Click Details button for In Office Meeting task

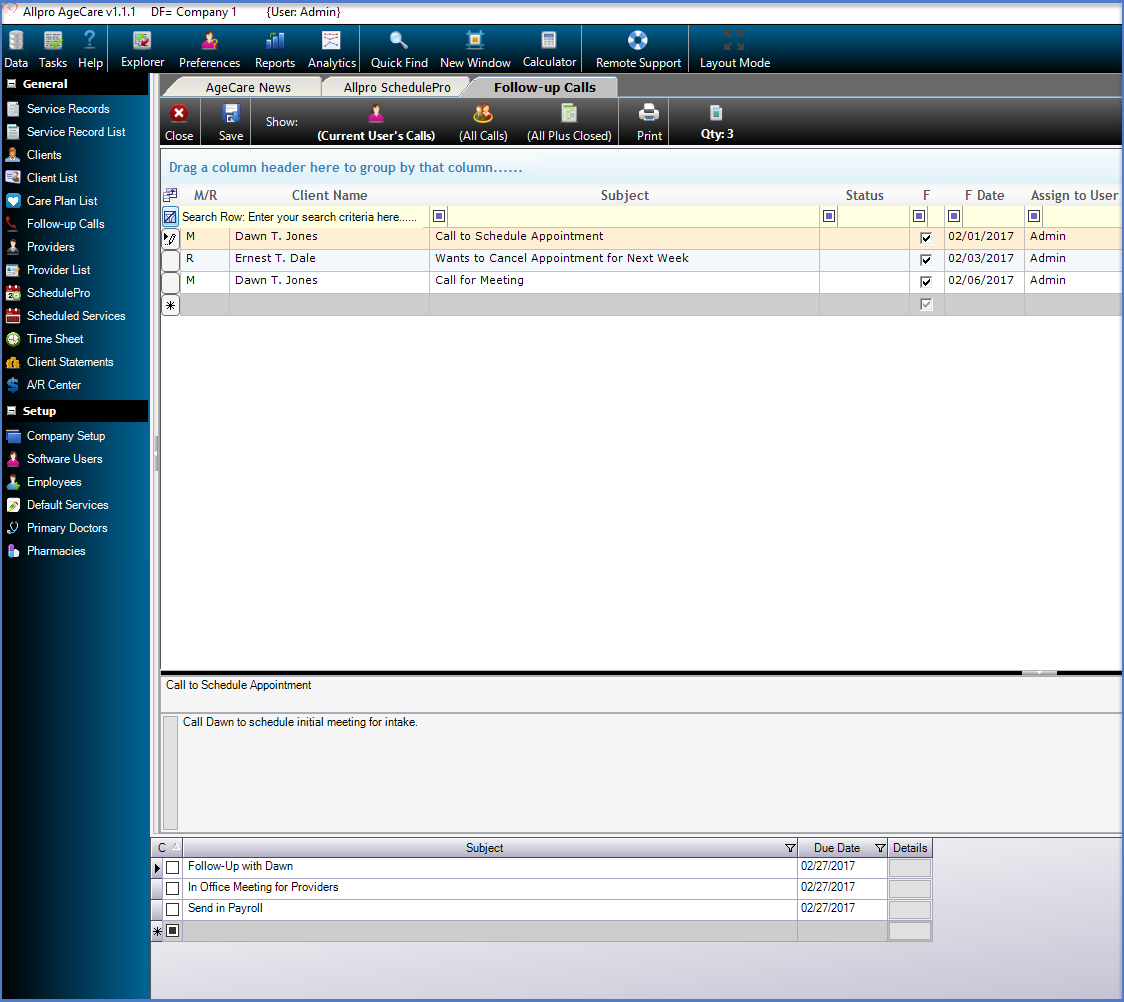[x=909, y=888]
